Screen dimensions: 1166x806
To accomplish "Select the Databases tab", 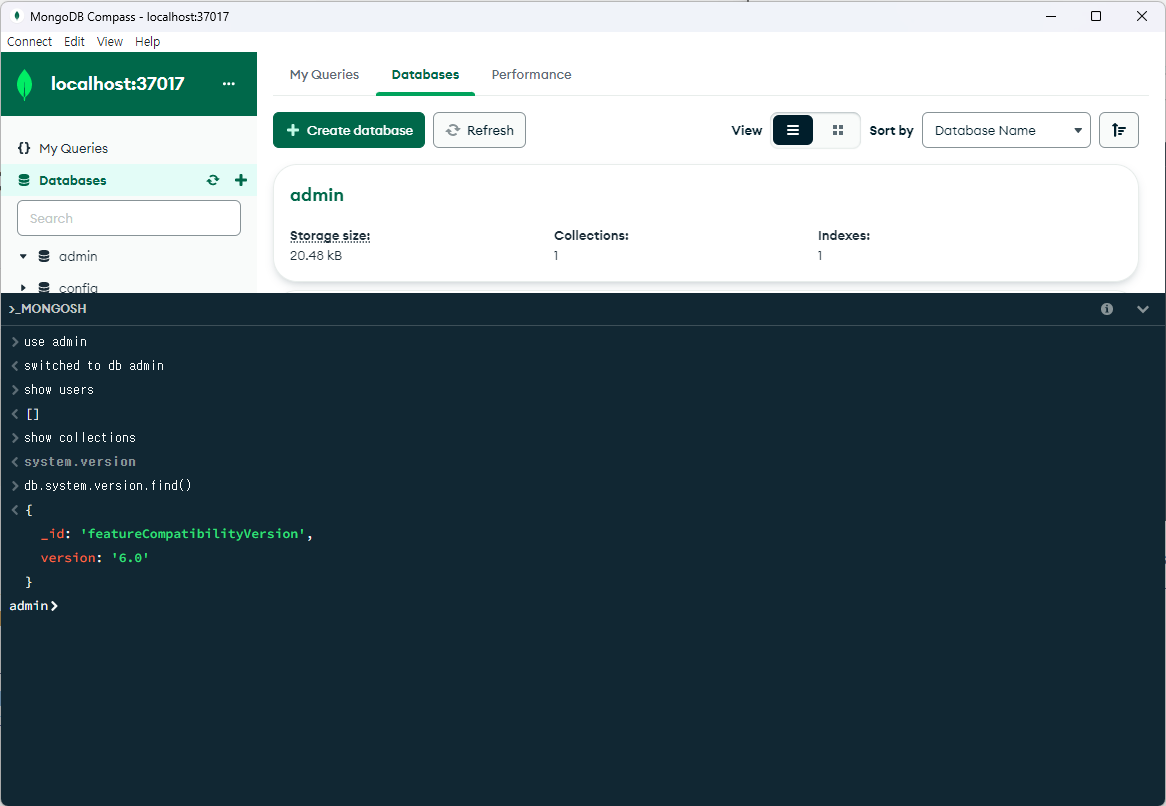I will pos(425,74).
